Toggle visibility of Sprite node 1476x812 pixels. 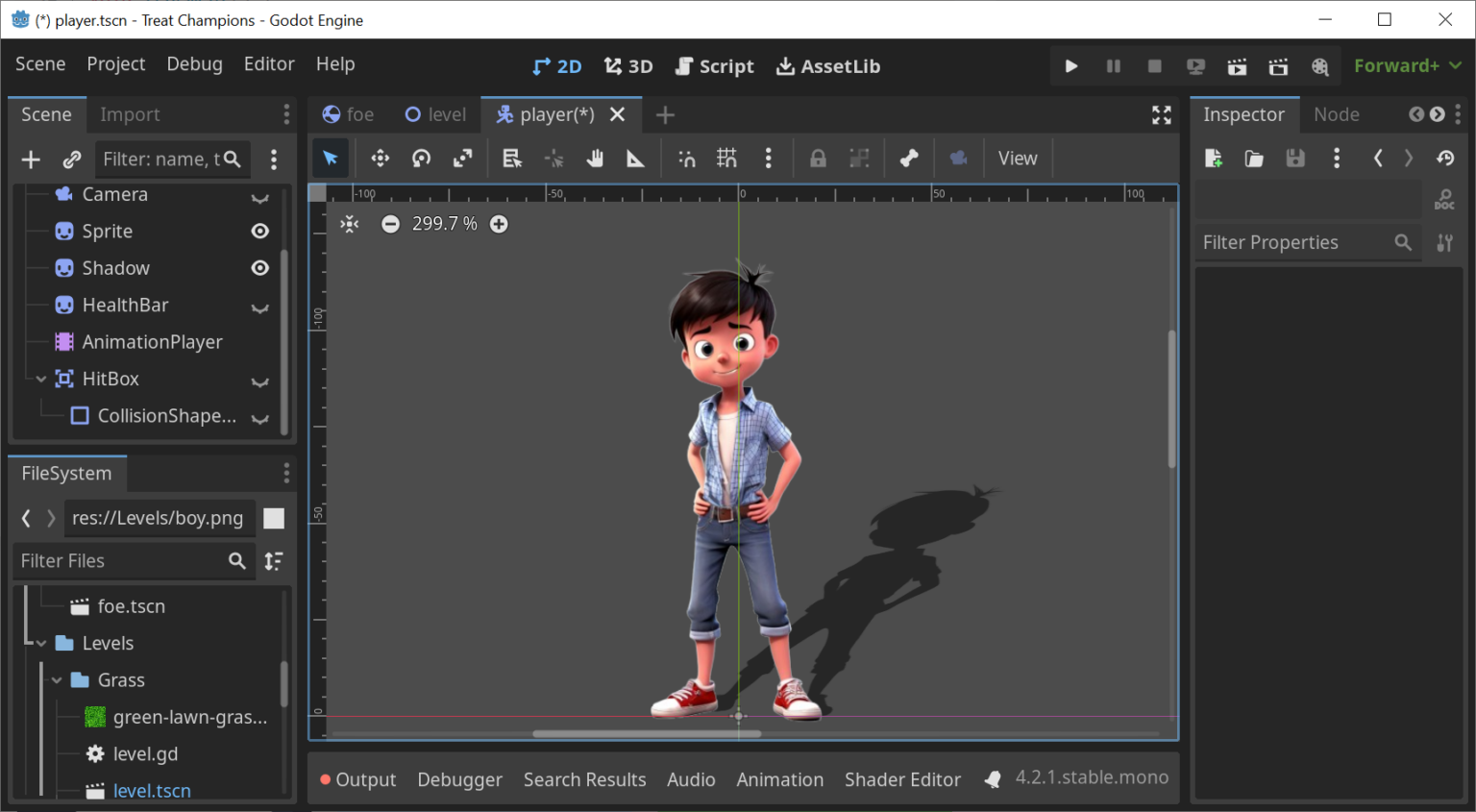point(259,232)
